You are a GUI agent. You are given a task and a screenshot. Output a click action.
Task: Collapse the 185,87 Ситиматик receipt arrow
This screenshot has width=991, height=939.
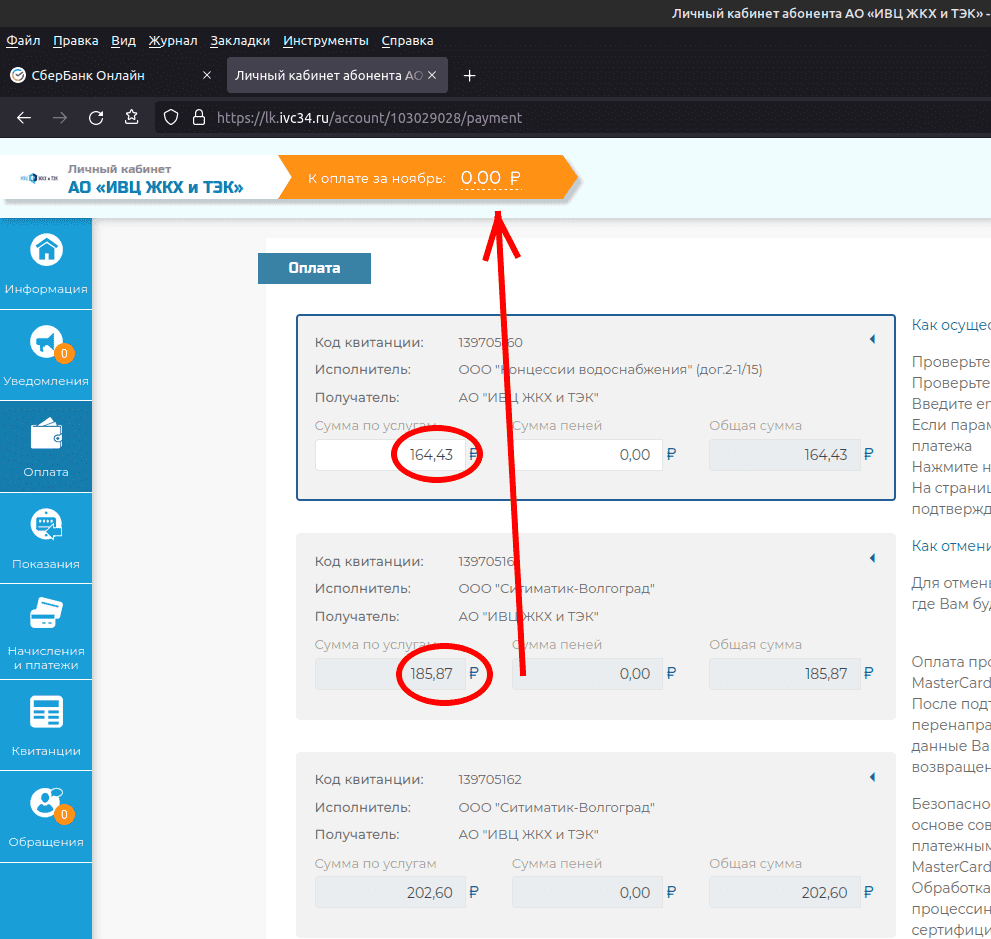point(872,558)
